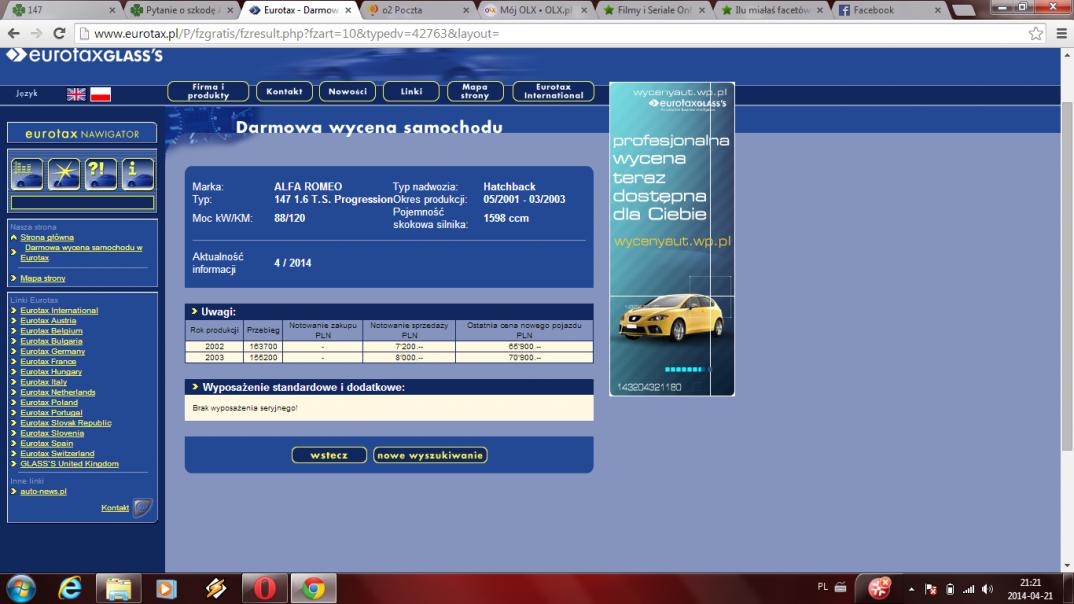This screenshot has height=604, width=1074.
Task: Click the eurotax GLASS'S logo
Action: (x=84, y=55)
